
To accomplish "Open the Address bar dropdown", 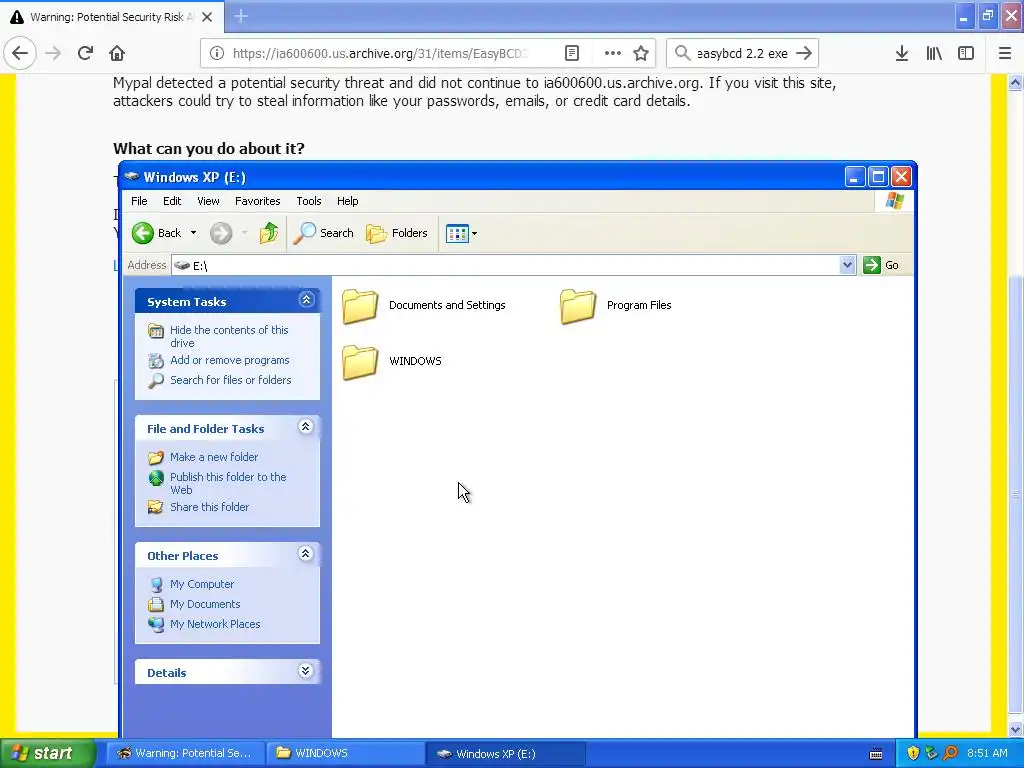I will (847, 265).
